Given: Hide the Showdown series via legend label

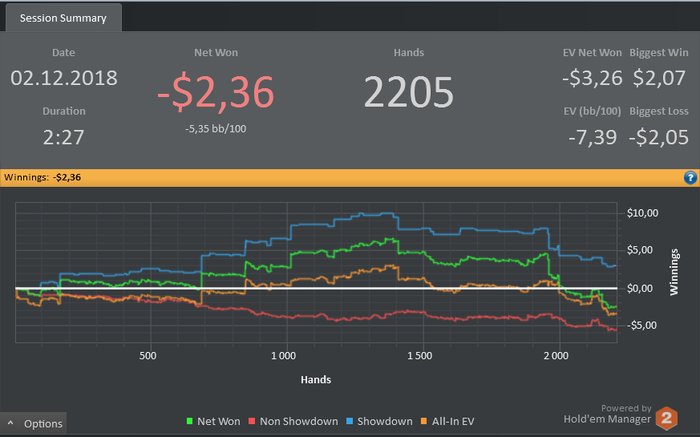Looking at the screenshot, I should click(385, 421).
